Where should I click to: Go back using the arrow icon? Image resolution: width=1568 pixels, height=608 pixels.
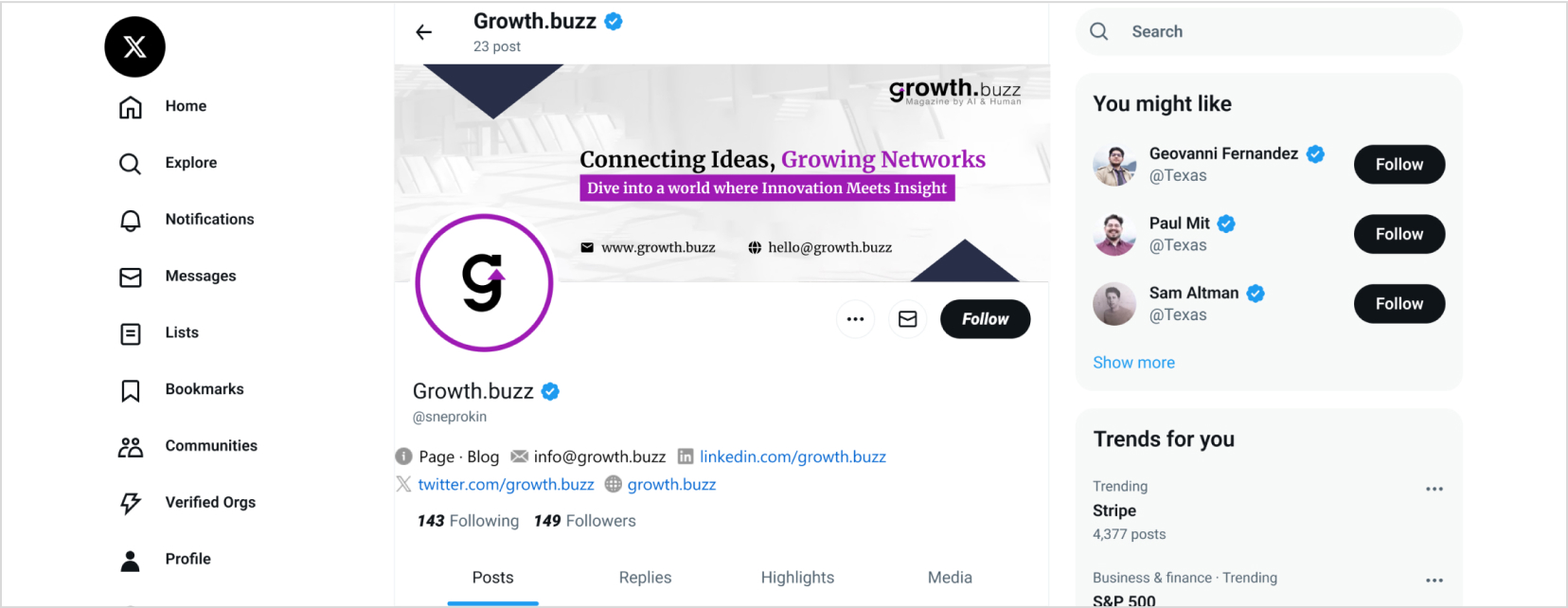423,32
